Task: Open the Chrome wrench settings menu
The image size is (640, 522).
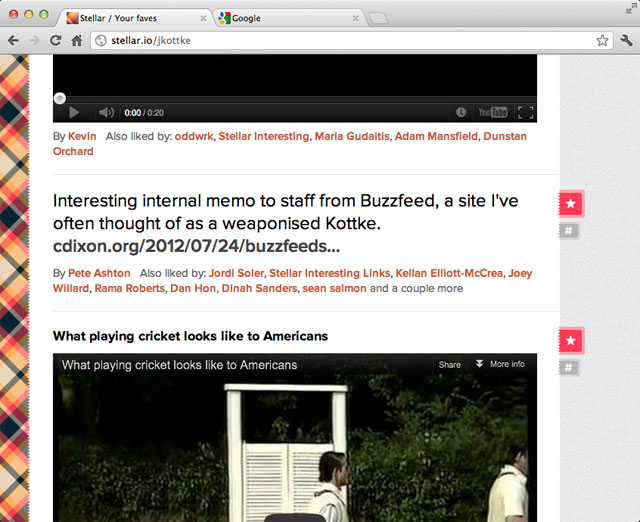Action: (x=627, y=41)
